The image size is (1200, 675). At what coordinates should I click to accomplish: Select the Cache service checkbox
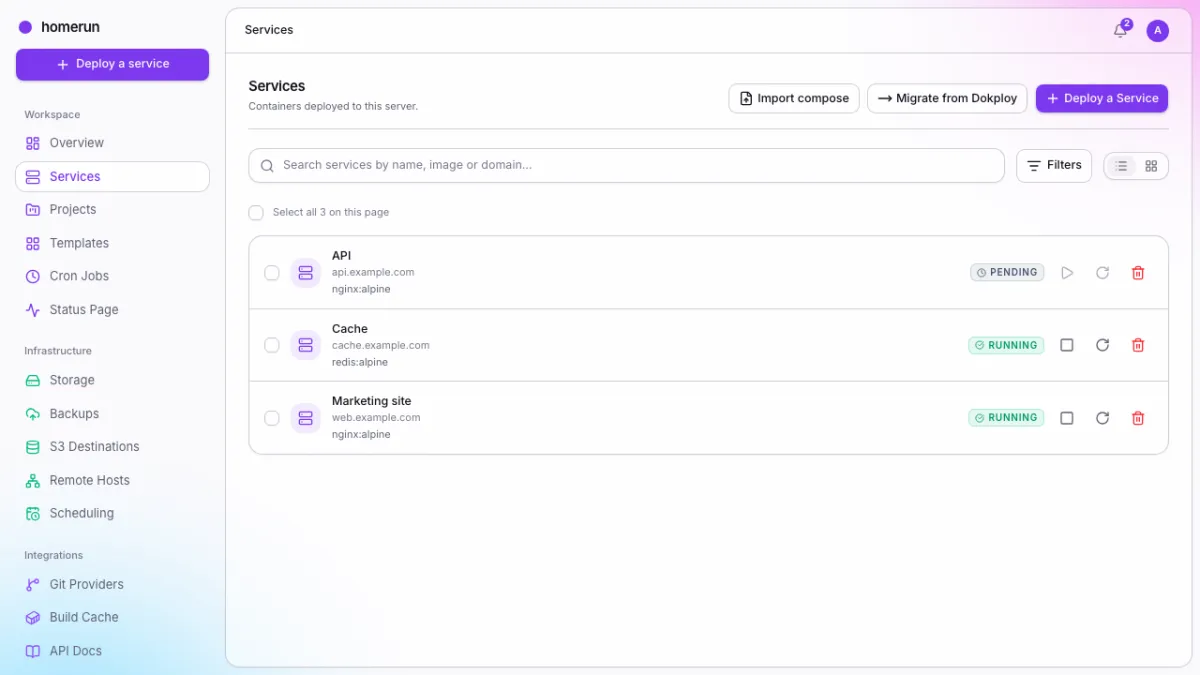[x=272, y=345]
